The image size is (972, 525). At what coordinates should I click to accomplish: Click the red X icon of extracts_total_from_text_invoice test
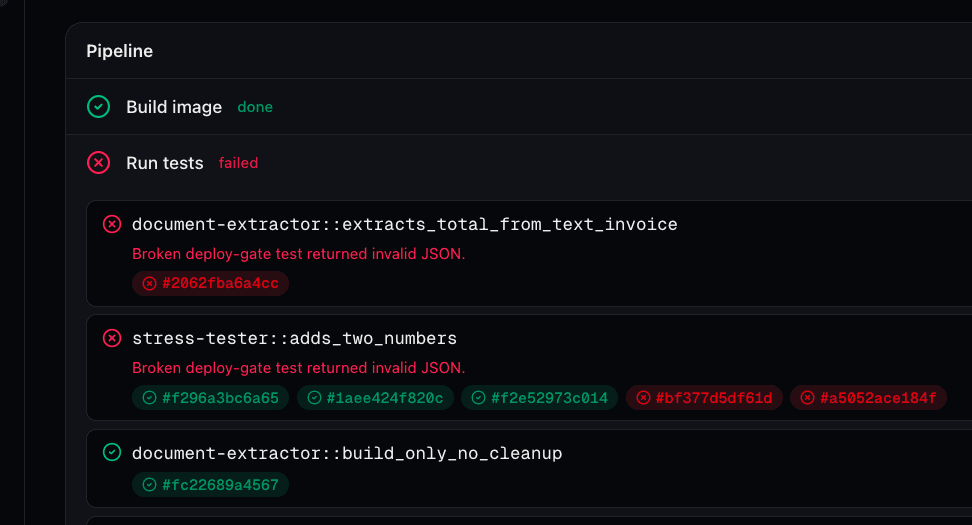(112, 224)
